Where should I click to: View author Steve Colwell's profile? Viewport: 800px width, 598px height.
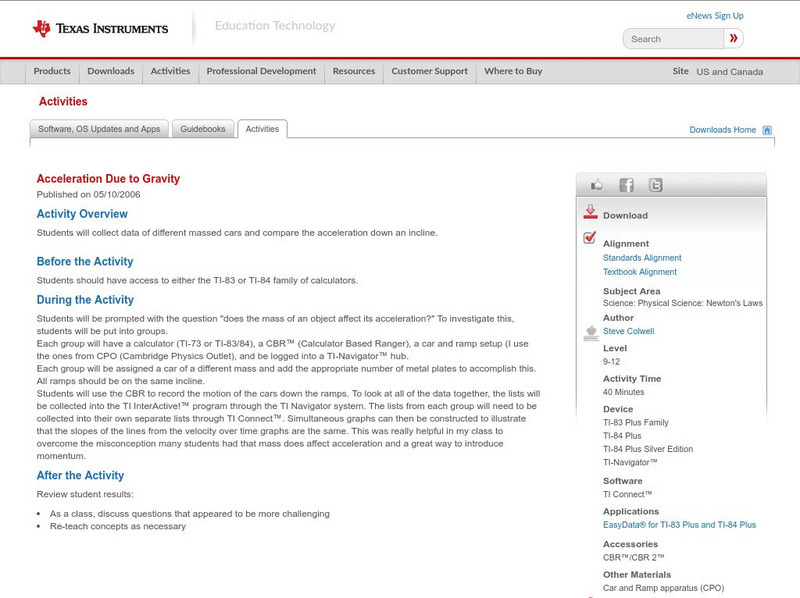coord(628,331)
